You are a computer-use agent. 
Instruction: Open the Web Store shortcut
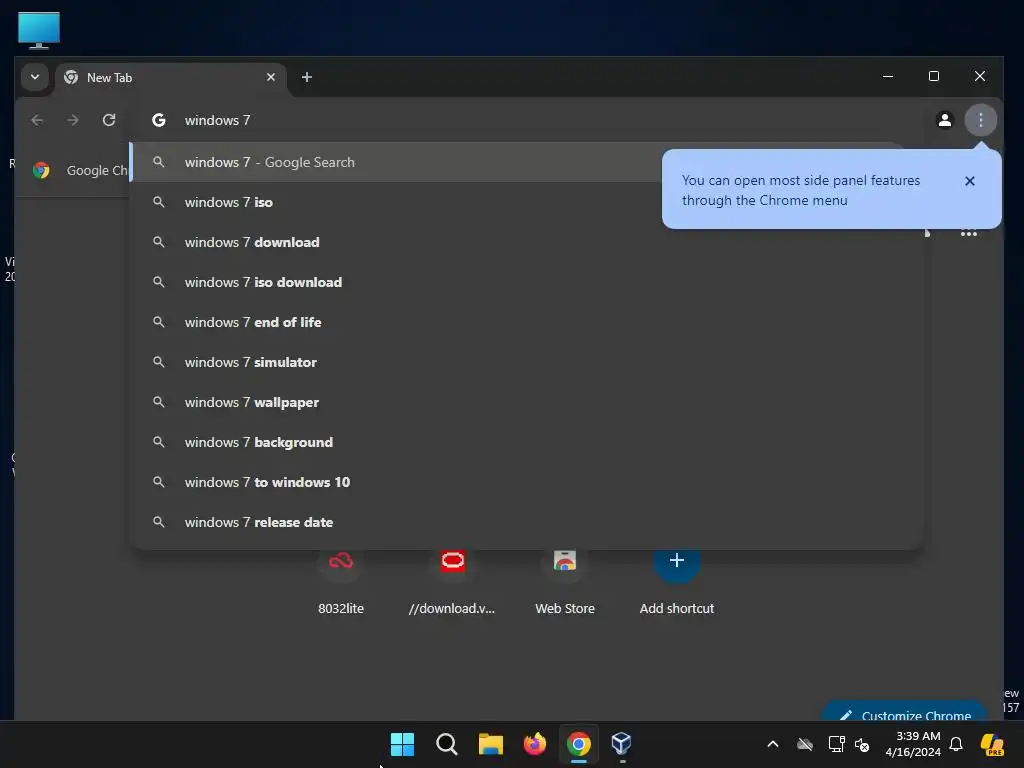[565, 581]
